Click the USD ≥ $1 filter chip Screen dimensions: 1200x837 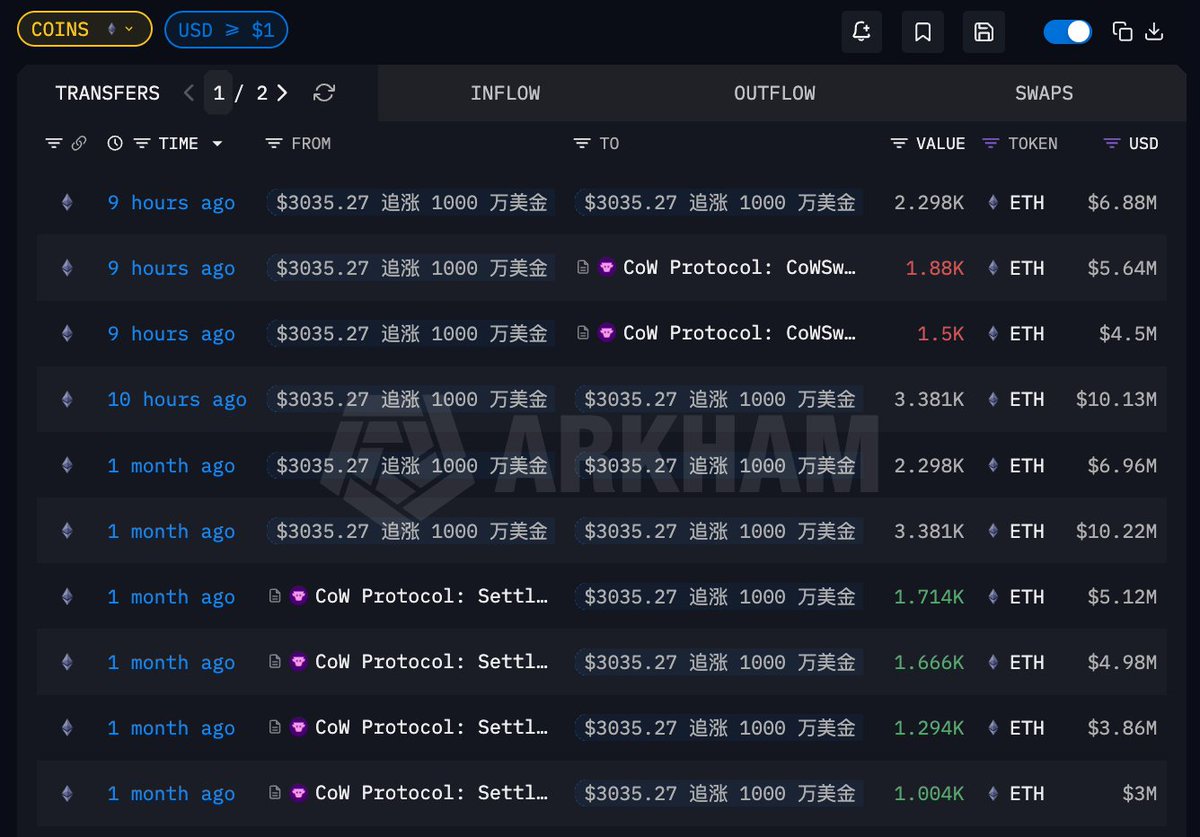226,30
